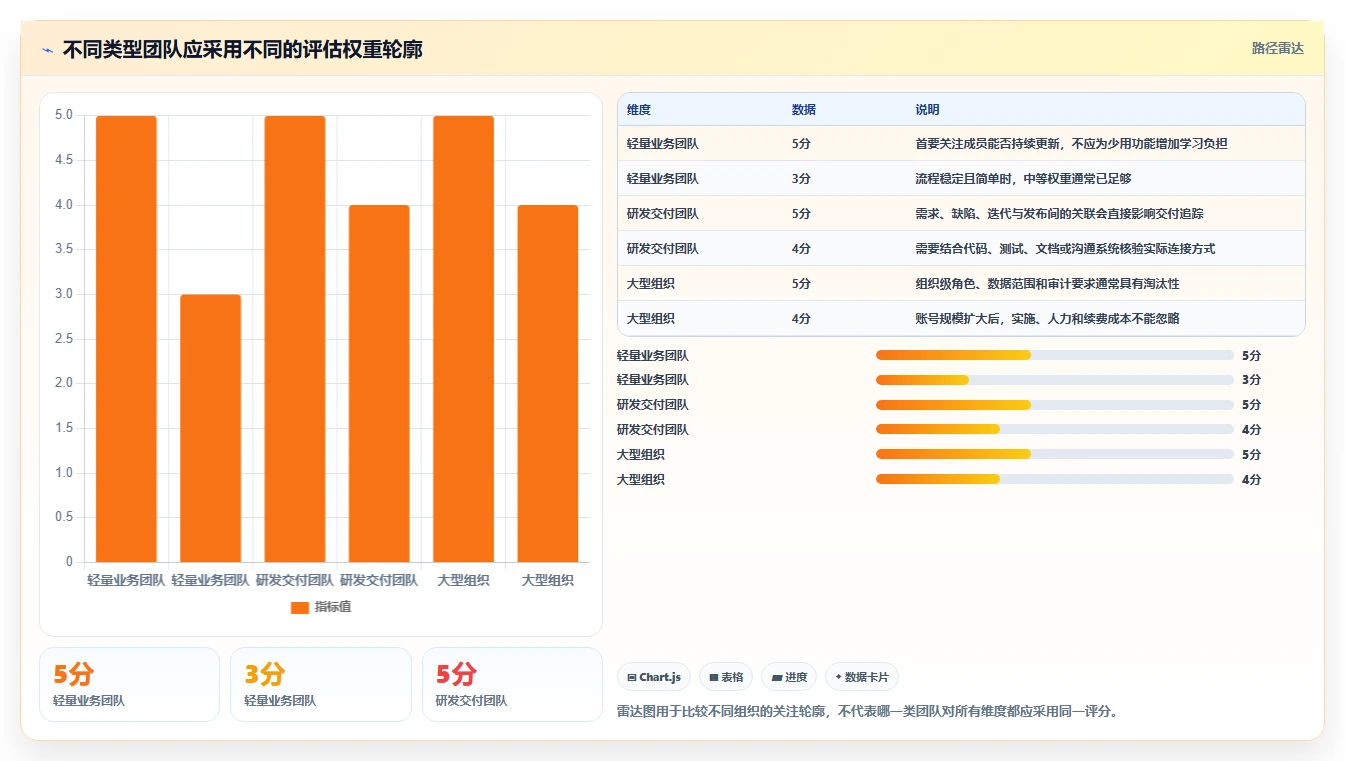Click the 研发交付团队 progress bar showing 5分
Image resolution: width=1345 pixels, height=761 pixels.
(1055, 405)
